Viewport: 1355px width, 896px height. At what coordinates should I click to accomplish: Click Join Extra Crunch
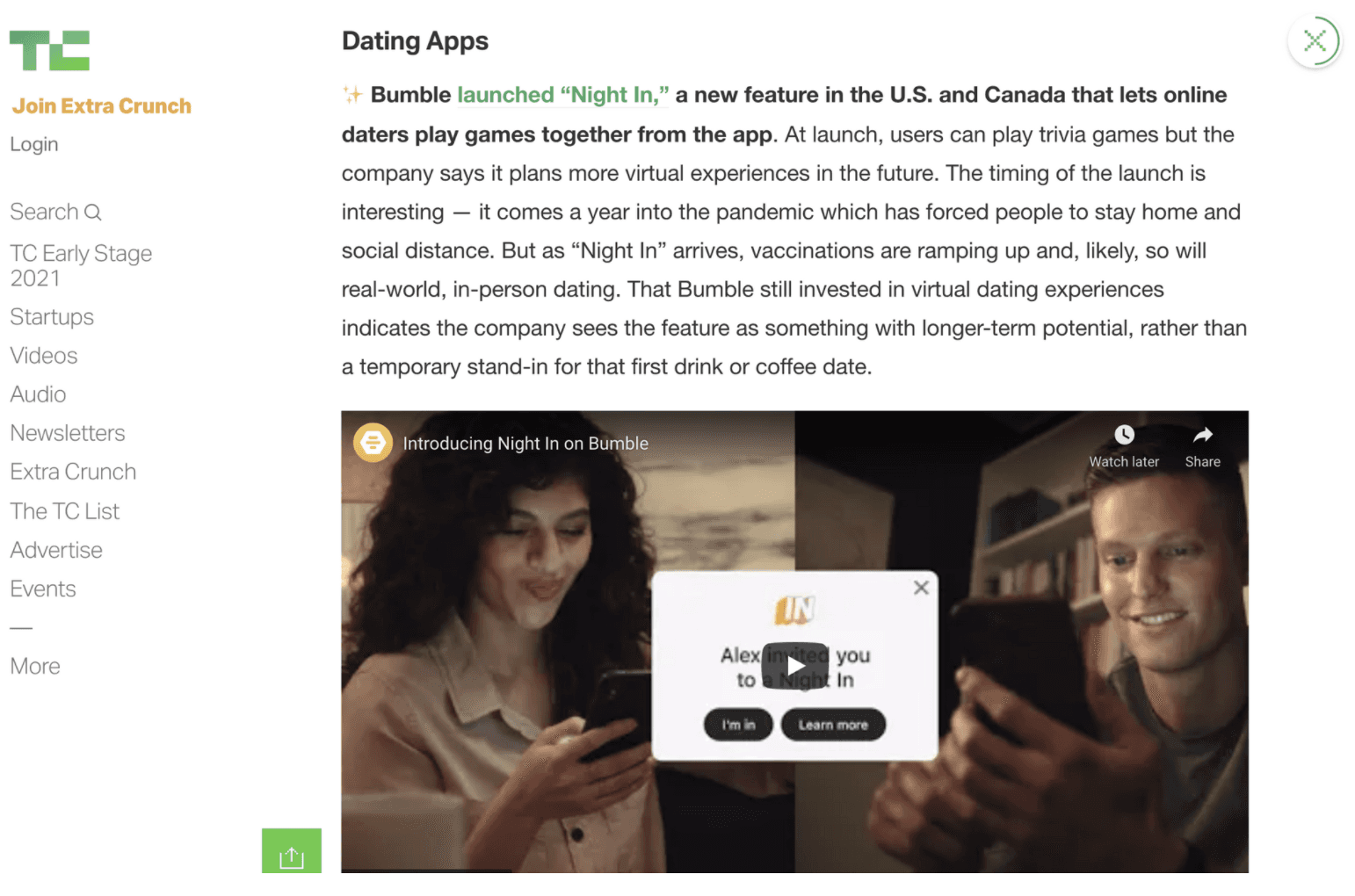point(101,106)
